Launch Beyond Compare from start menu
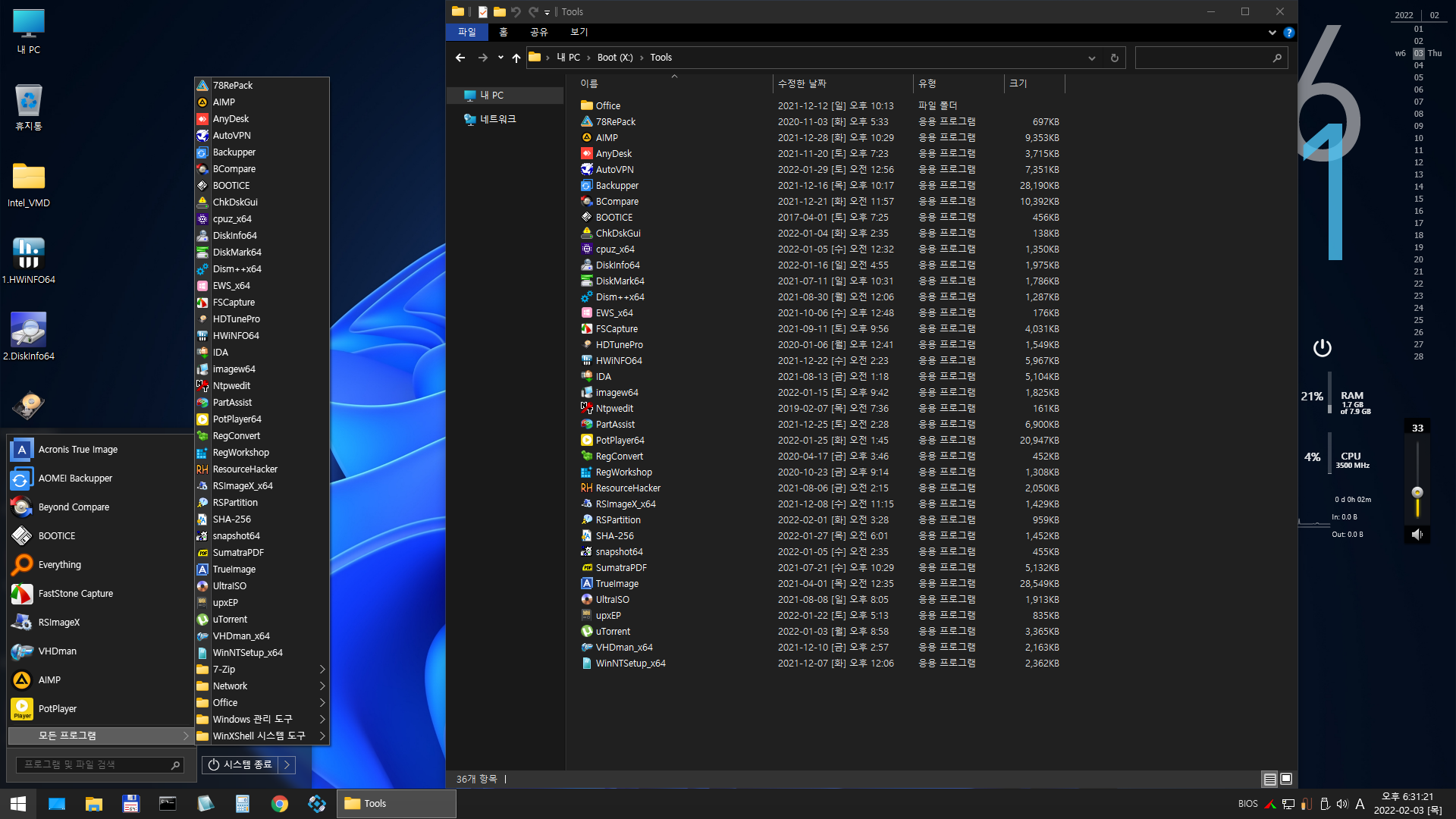 [101, 507]
